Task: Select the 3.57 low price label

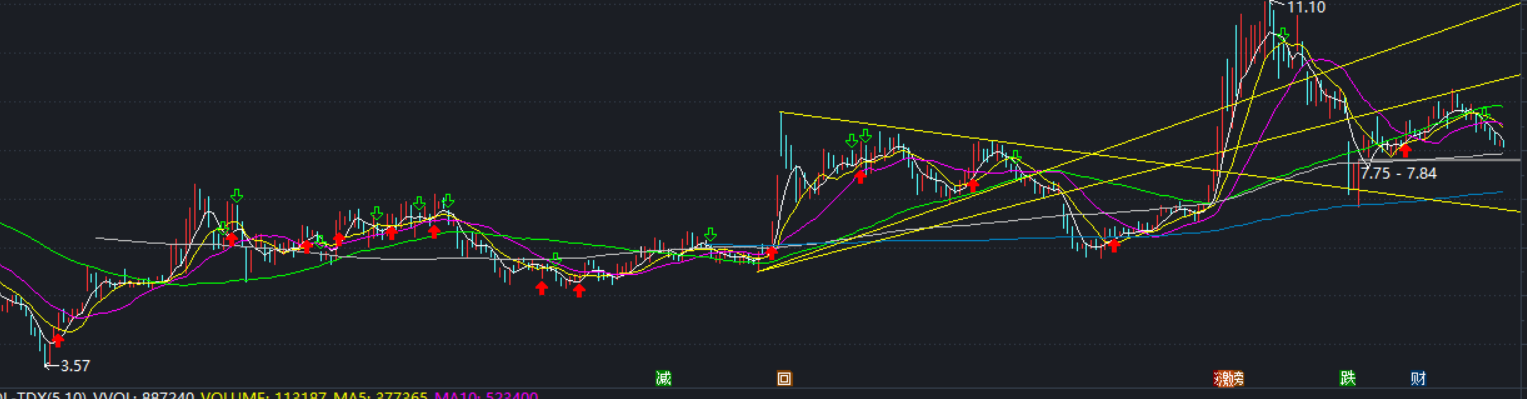Action: [75, 366]
